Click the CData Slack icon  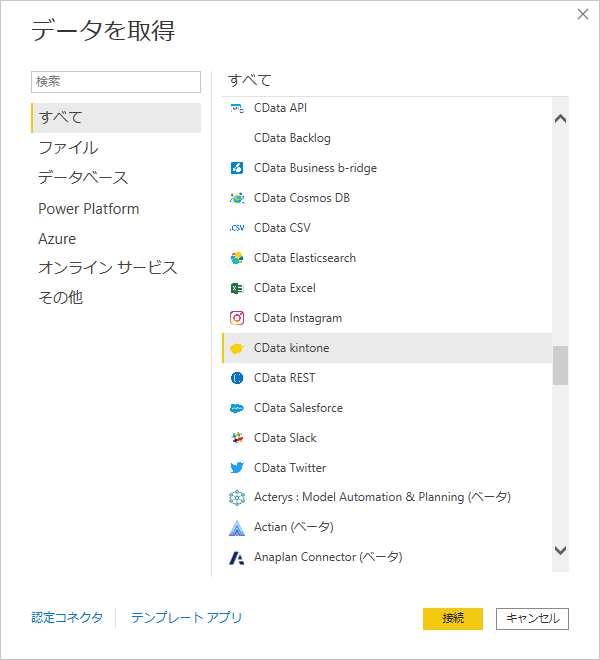237,438
